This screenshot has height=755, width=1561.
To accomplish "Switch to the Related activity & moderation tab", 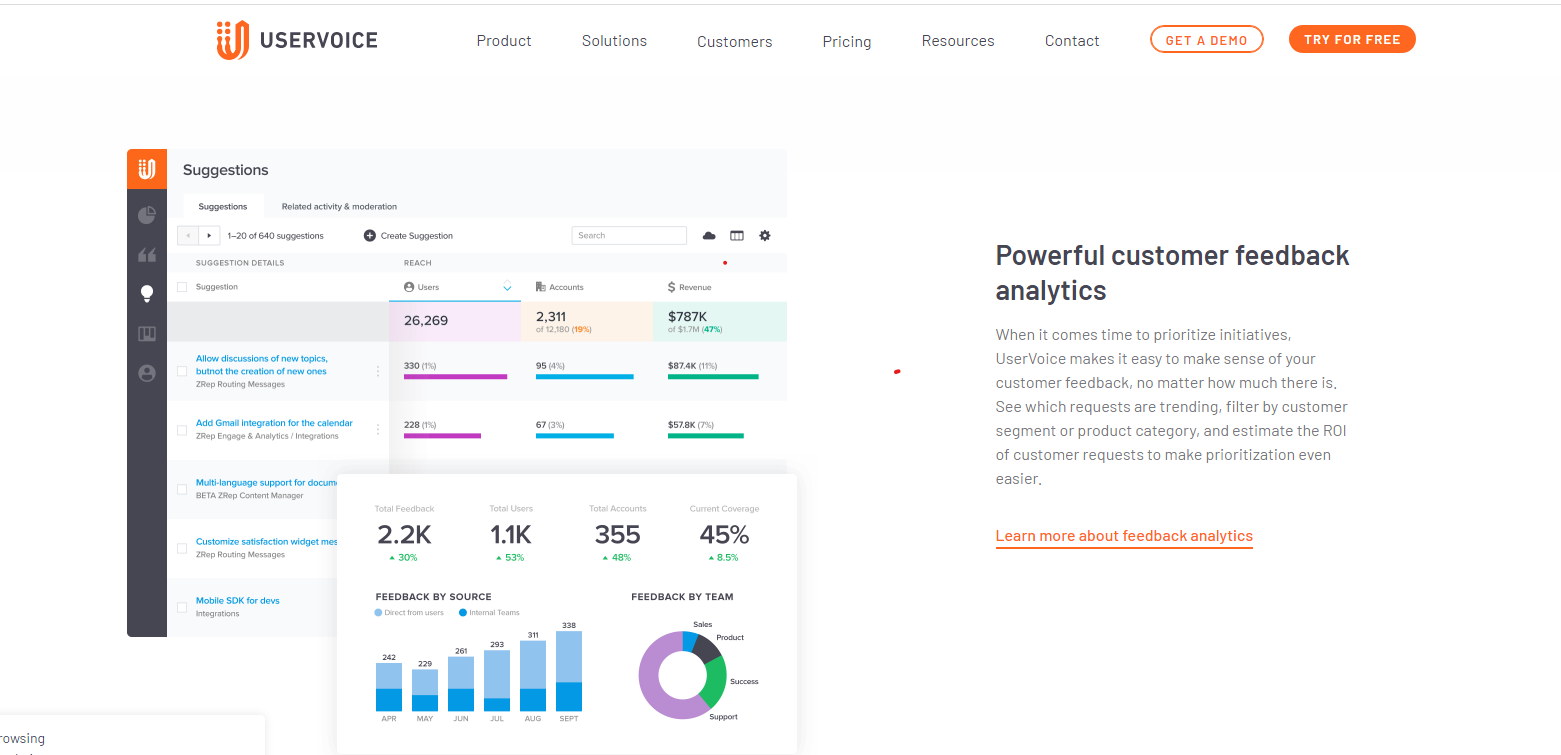I will click(x=339, y=206).
